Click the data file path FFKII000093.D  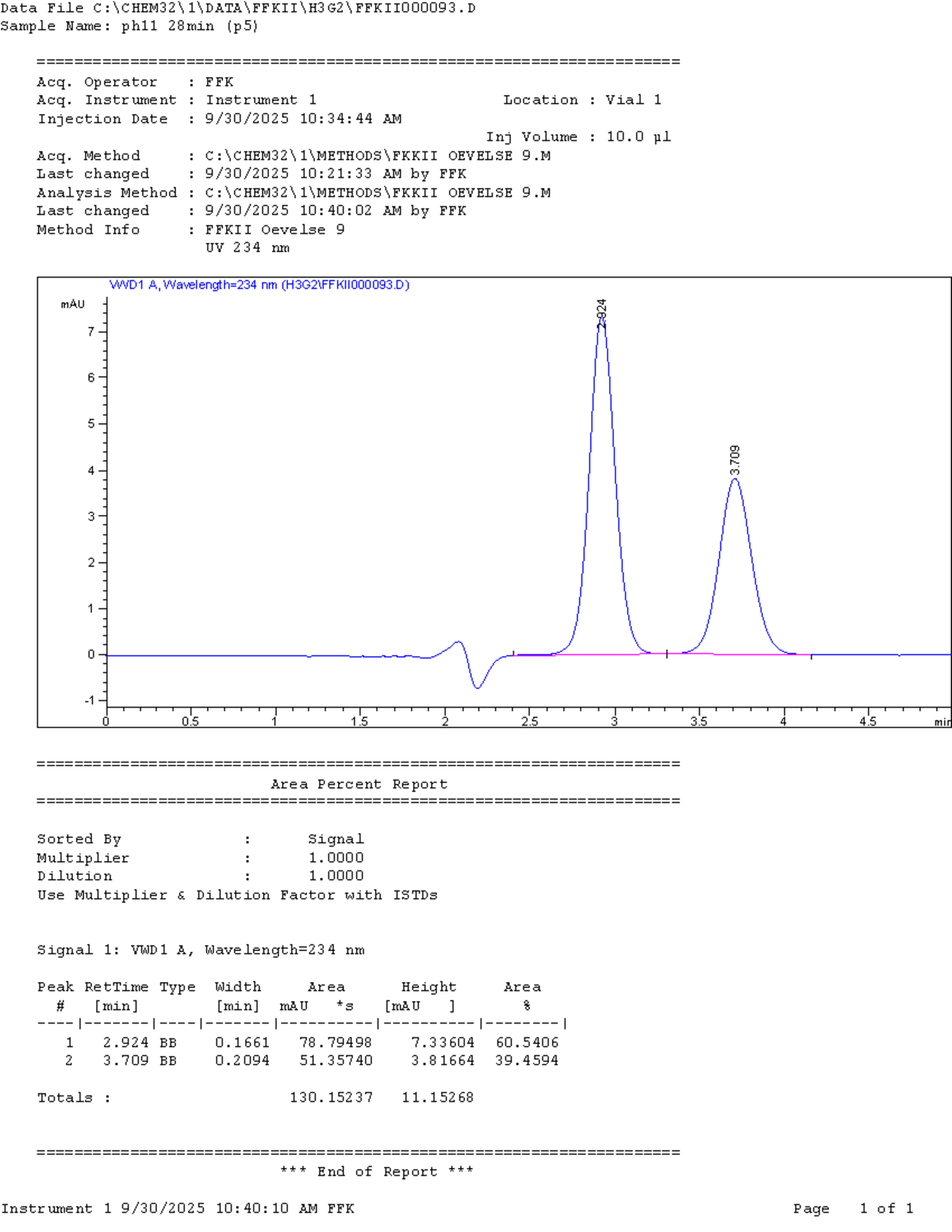[284, 8]
